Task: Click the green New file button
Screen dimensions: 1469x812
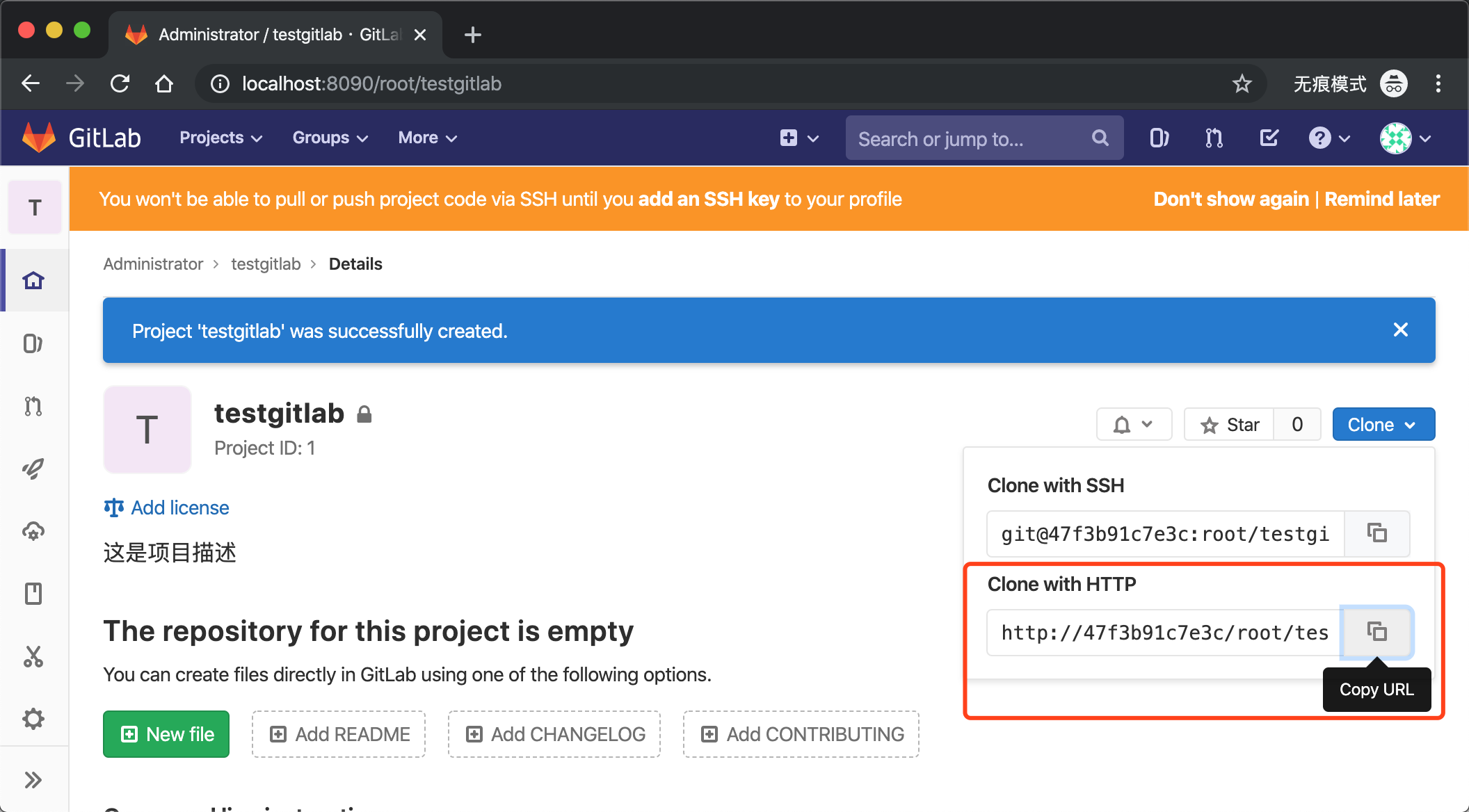Action: pos(166,734)
